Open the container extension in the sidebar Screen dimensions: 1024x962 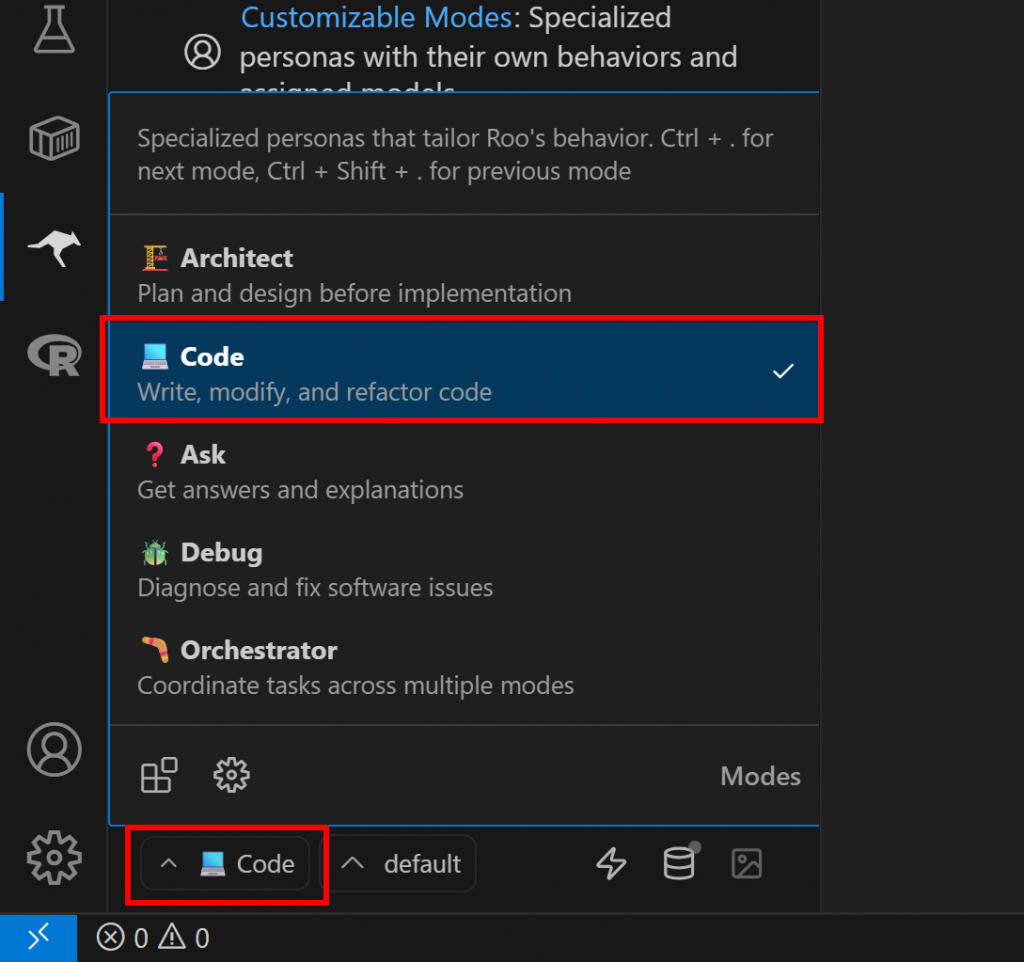(54, 139)
